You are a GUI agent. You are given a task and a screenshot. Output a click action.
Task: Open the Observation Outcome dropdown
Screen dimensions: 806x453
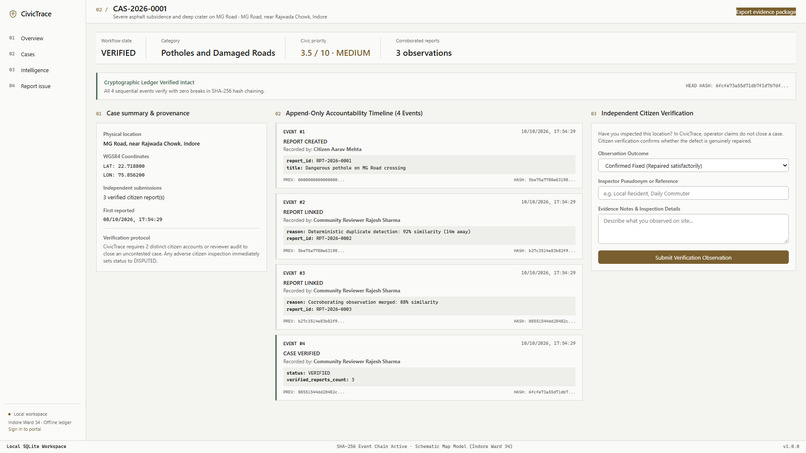[x=693, y=166]
